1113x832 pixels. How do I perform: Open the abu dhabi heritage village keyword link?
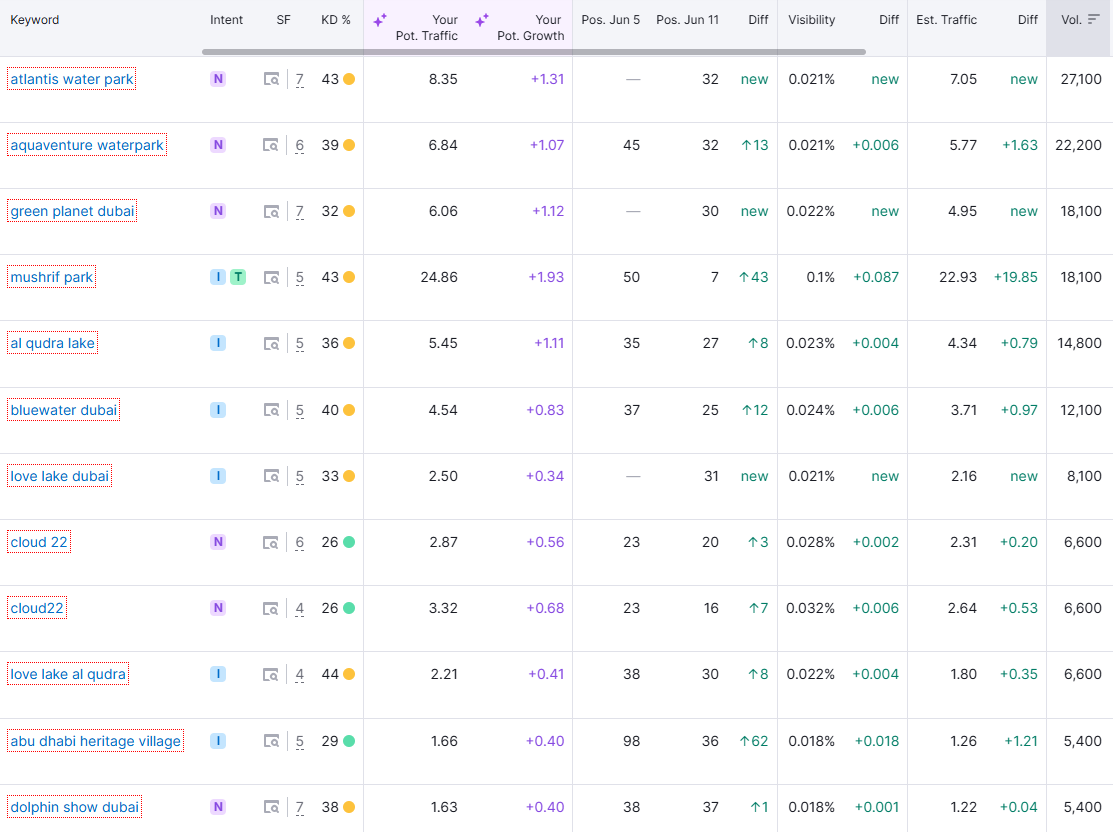(x=96, y=740)
